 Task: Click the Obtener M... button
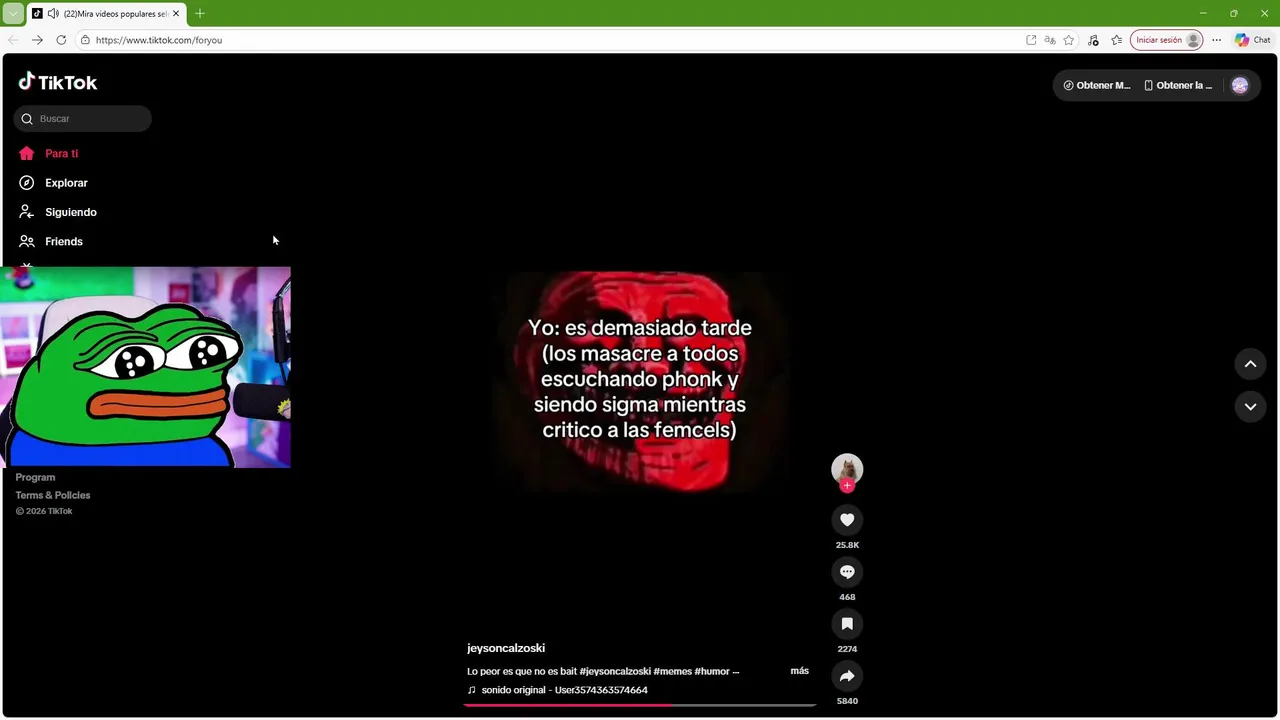[1097, 85]
